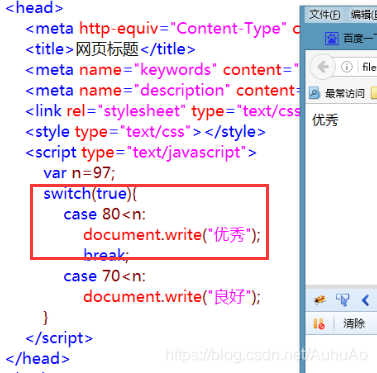Open the Firebug bug icon
The height and width of the screenshot is (373, 377).
coord(320,300)
